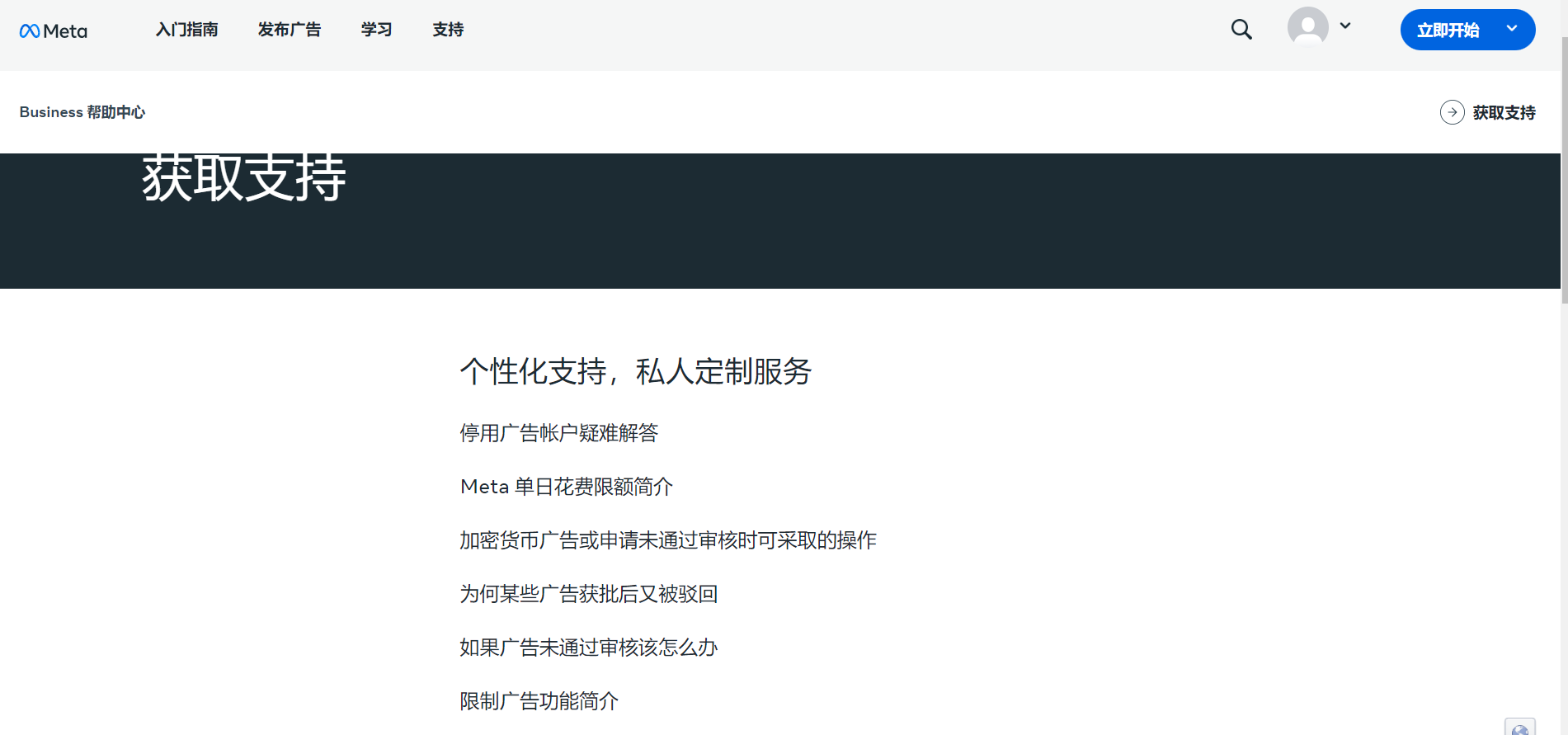Open 如果广告未通过审核该怎么办 article
This screenshot has height=735, width=1568.
[589, 648]
